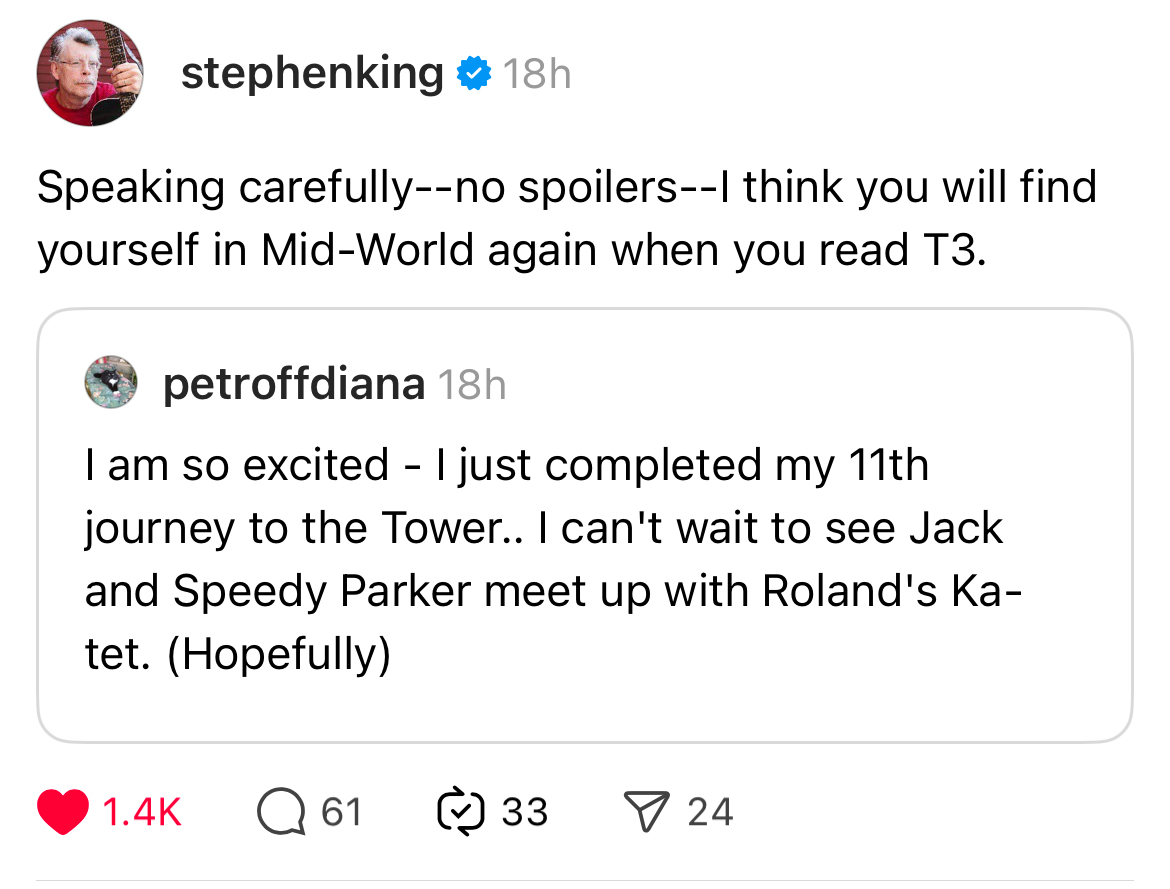Click the word "Mid-World" in the post

pos(368,251)
